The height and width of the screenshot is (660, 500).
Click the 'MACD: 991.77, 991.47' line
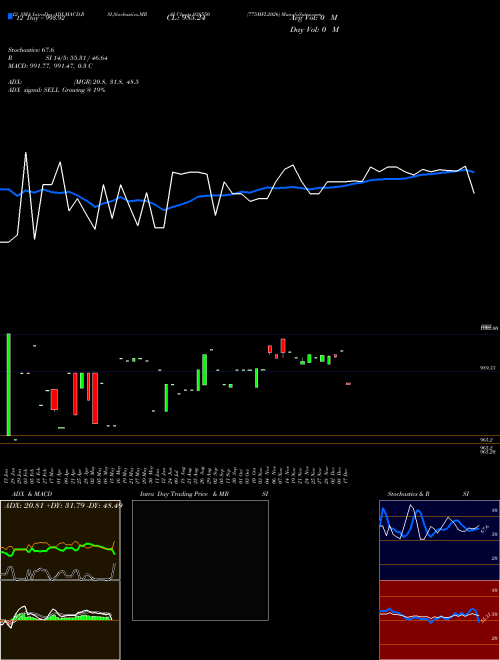(51, 66)
